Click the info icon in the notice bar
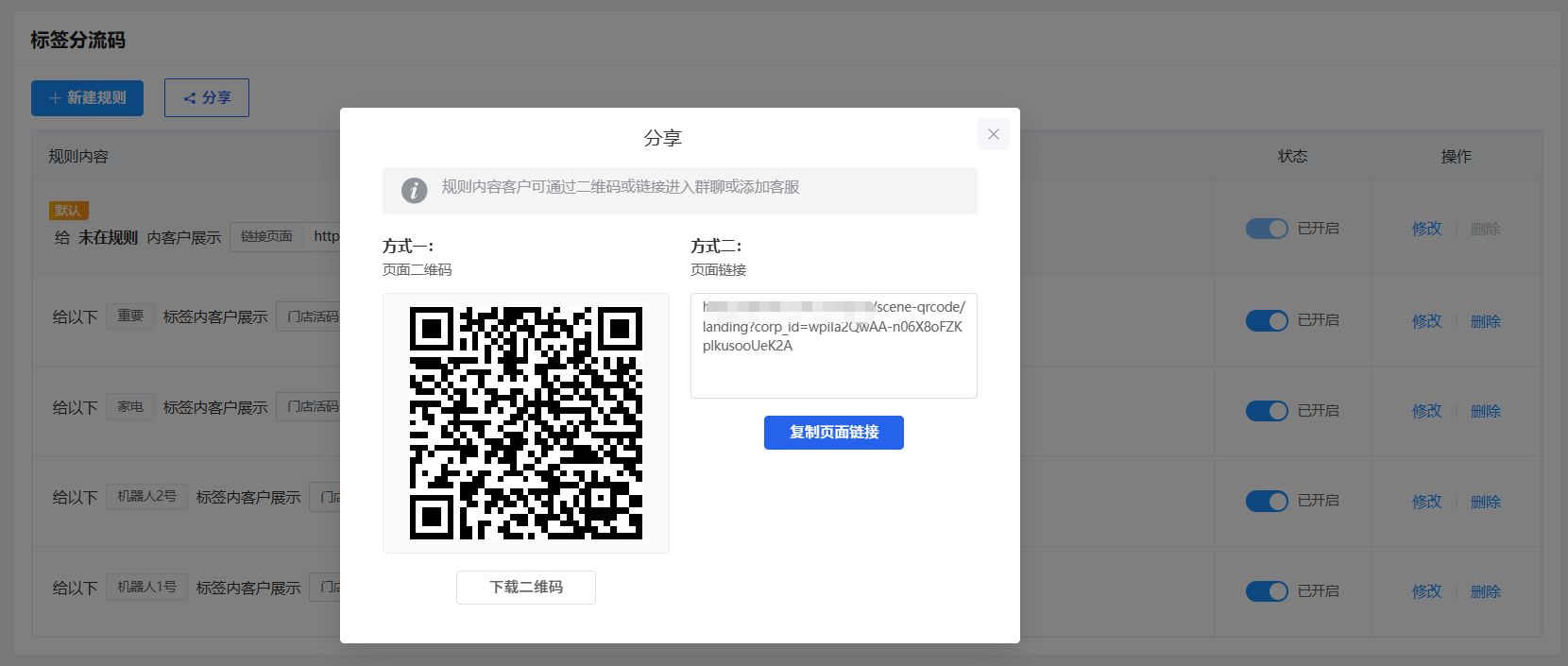 click(414, 190)
